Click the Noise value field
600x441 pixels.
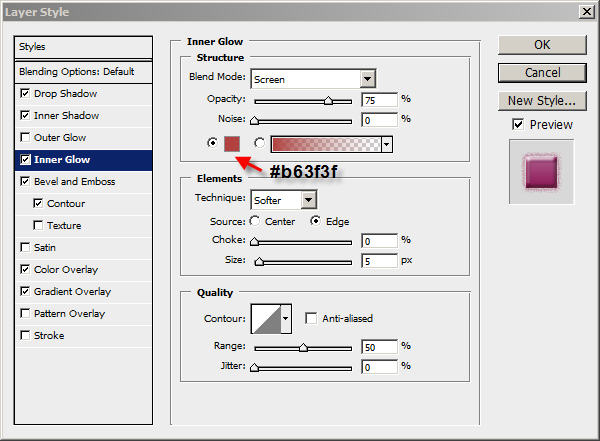tap(379, 120)
